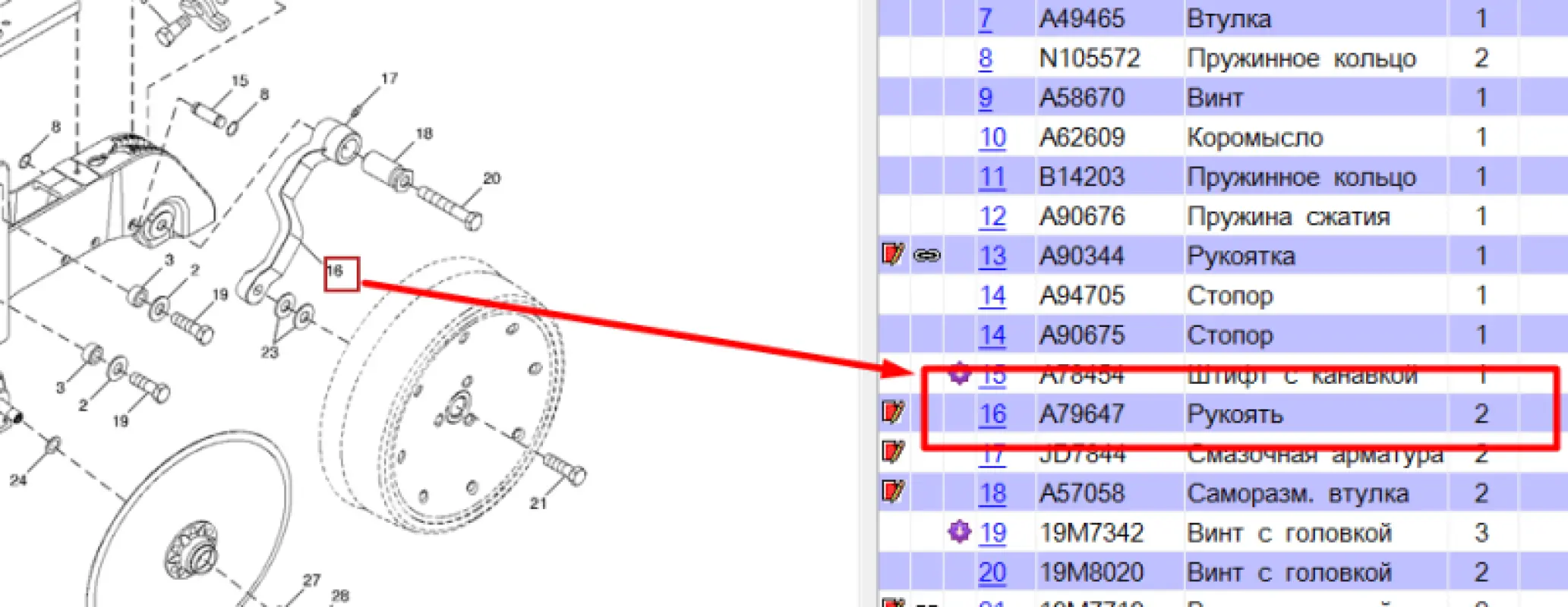Select part number A79647

pyautogui.click(x=1081, y=414)
